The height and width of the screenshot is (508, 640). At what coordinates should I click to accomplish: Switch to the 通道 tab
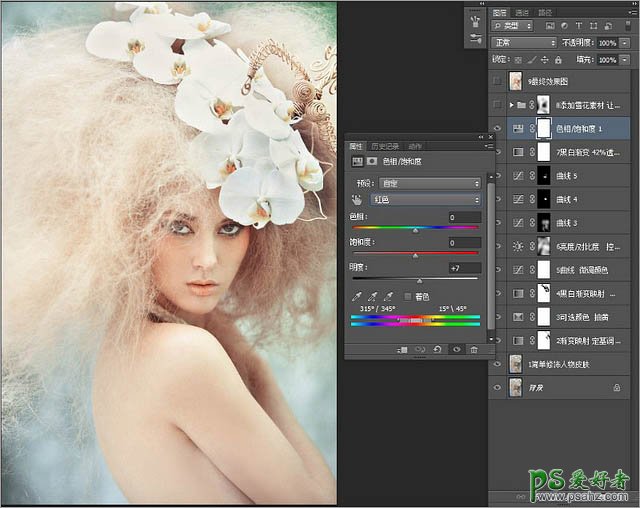tap(523, 10)
